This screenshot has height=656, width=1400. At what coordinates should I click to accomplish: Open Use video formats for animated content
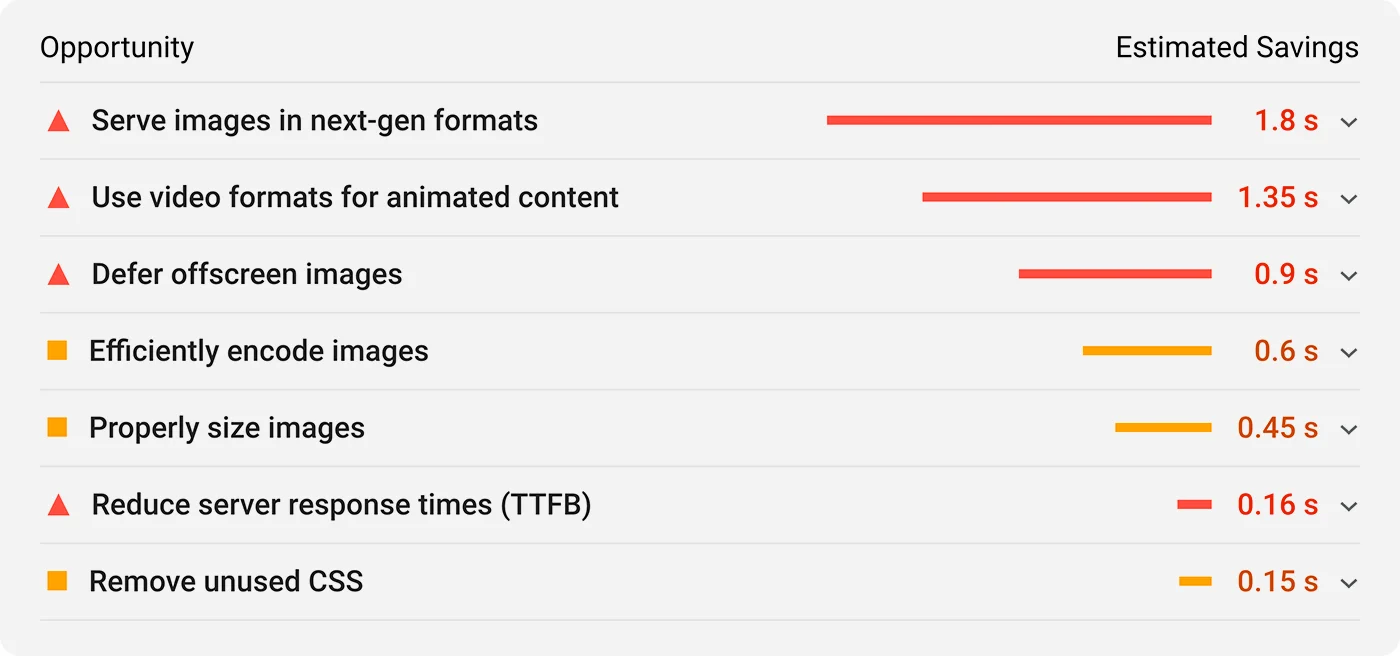pos(355,197)
